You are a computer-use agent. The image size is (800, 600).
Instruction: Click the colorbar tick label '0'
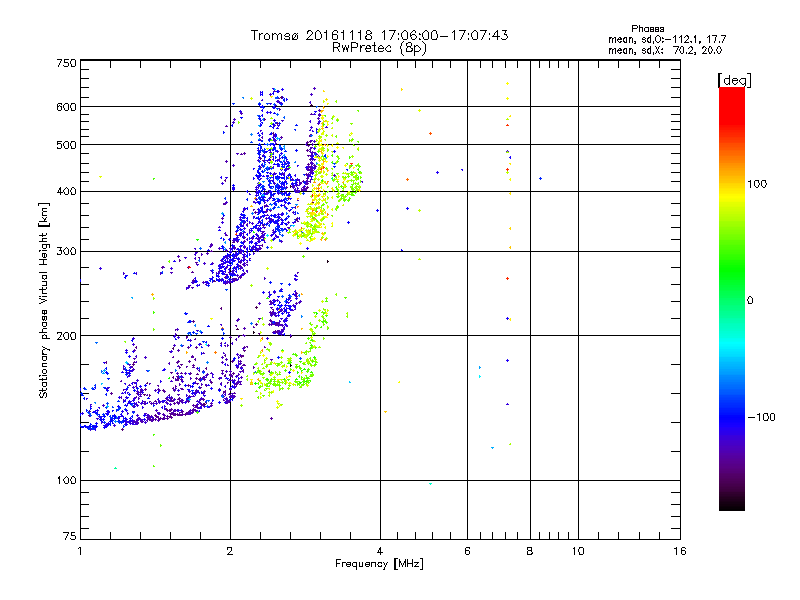[750, 301]
